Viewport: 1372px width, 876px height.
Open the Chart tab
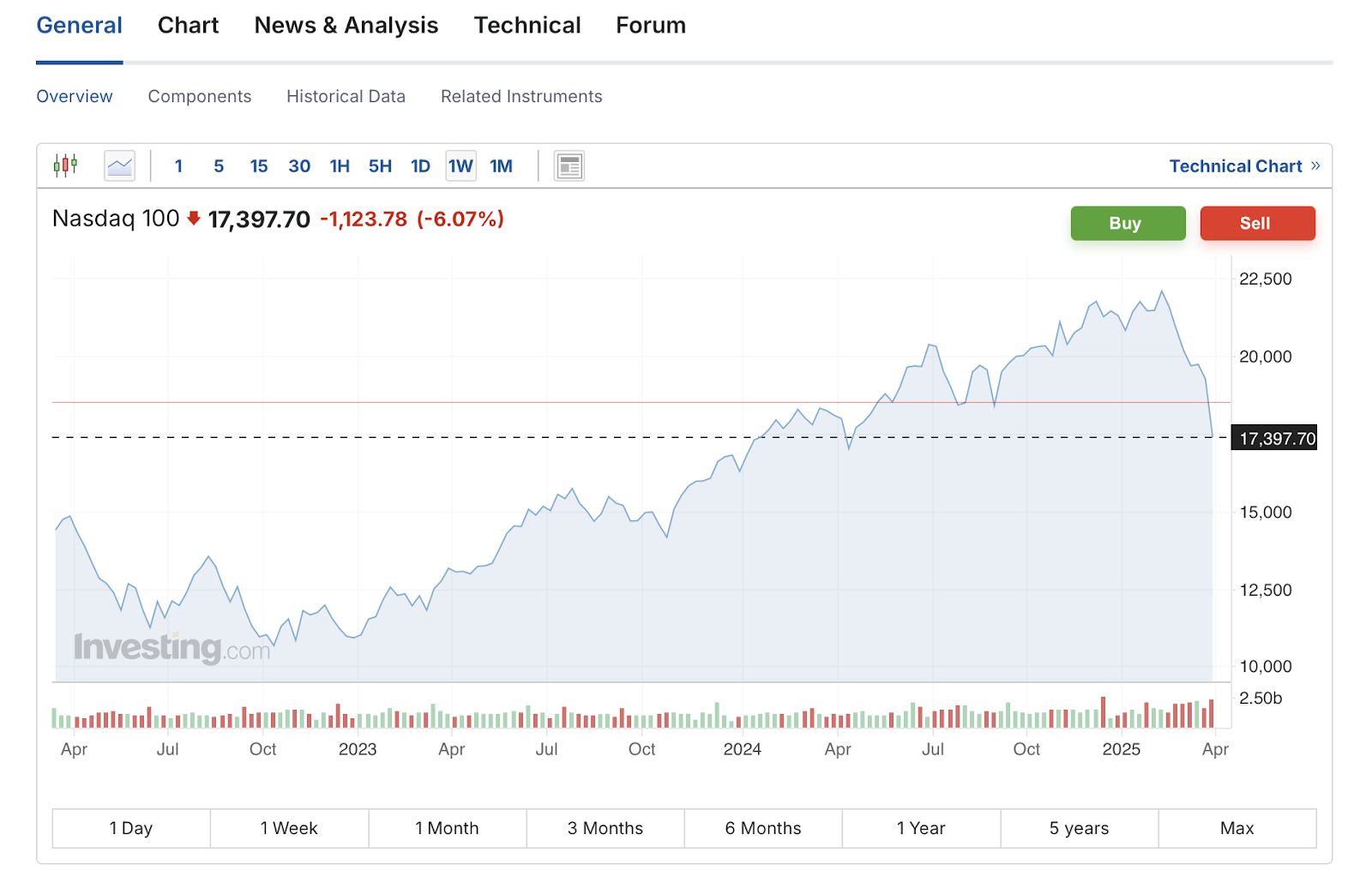click(x=188, y=26)
